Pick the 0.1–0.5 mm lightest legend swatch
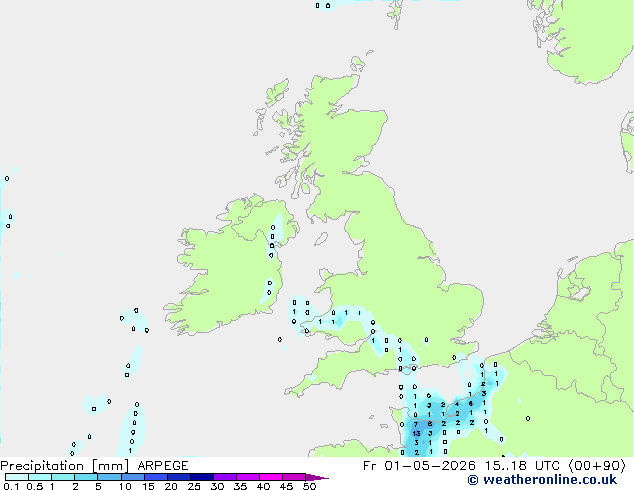 point(17,477)
